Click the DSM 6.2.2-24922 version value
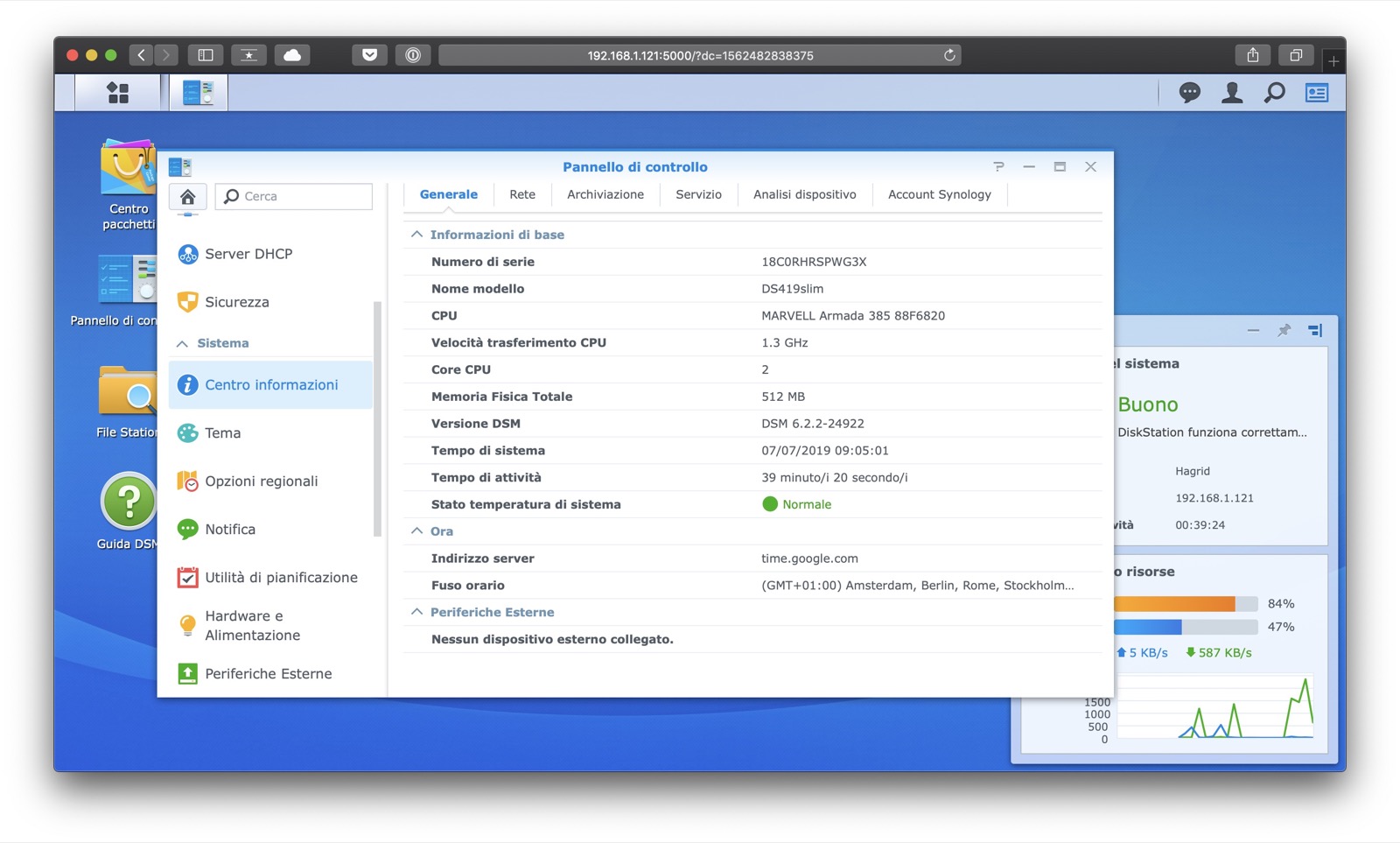 click(813, 424)
